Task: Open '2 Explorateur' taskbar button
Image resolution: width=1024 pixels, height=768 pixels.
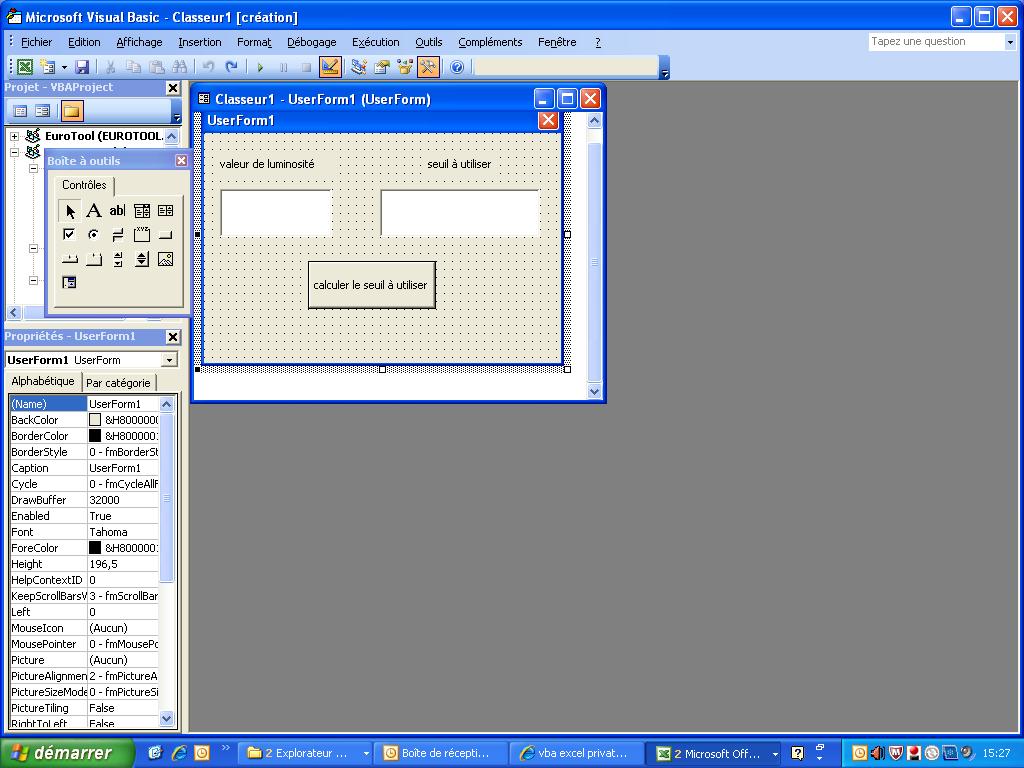Action: coord(306,753)
